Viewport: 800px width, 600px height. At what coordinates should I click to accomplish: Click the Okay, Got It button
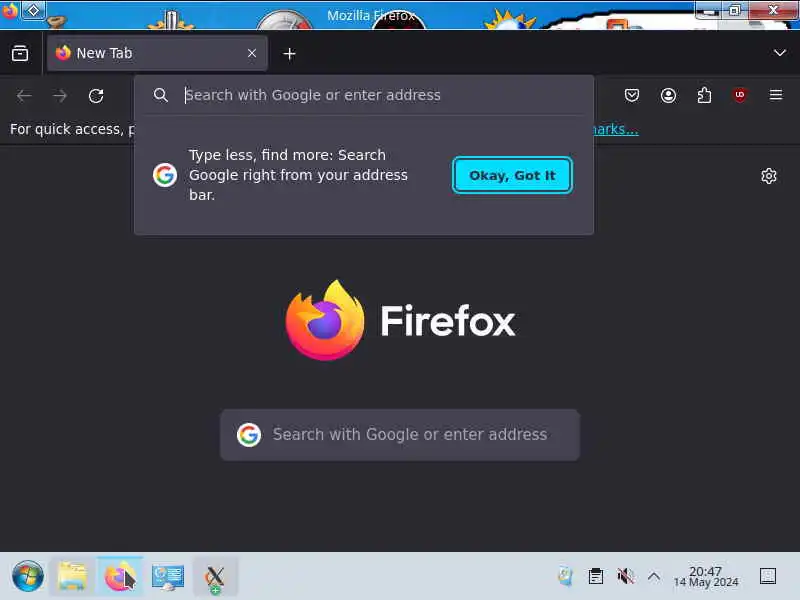click(512, 175)
